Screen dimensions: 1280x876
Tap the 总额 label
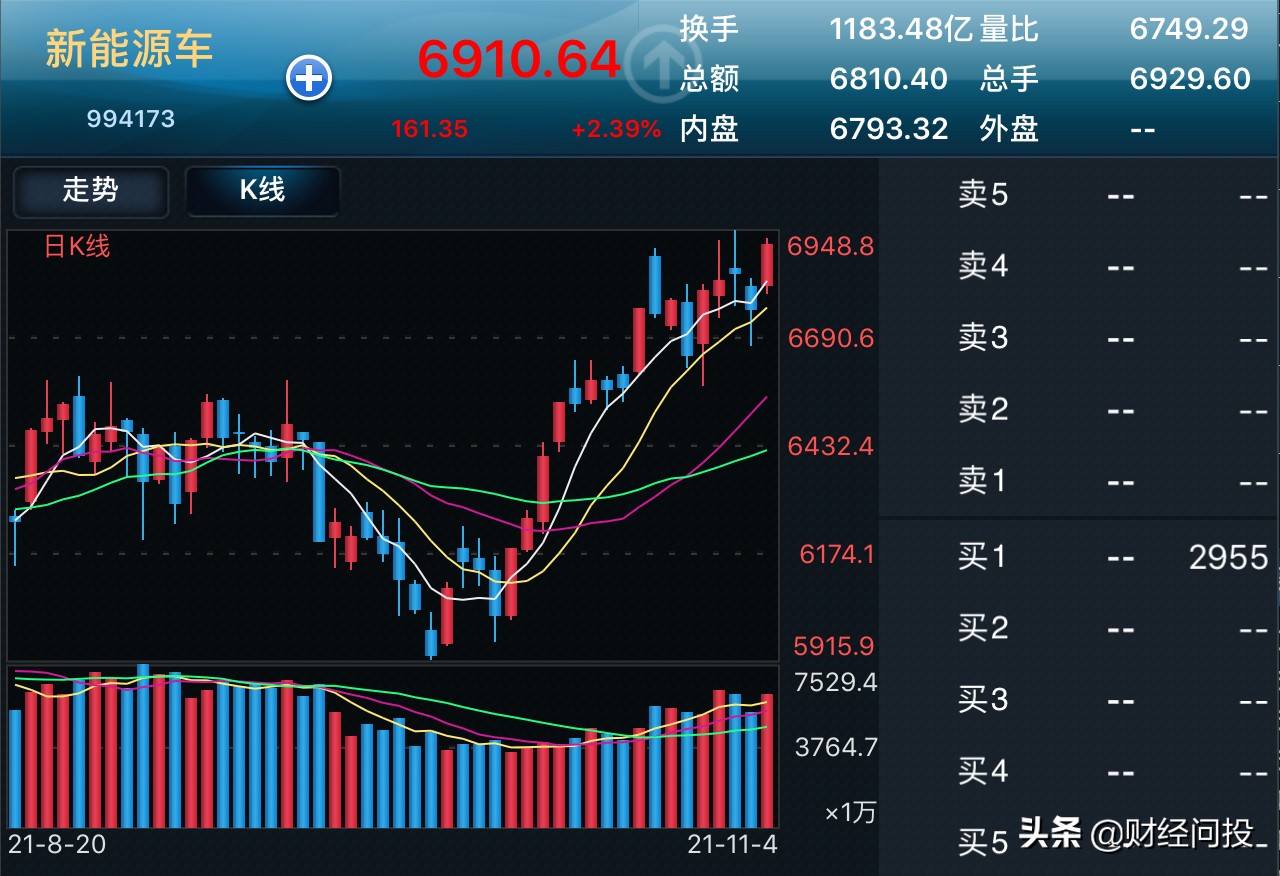[709, 78]
